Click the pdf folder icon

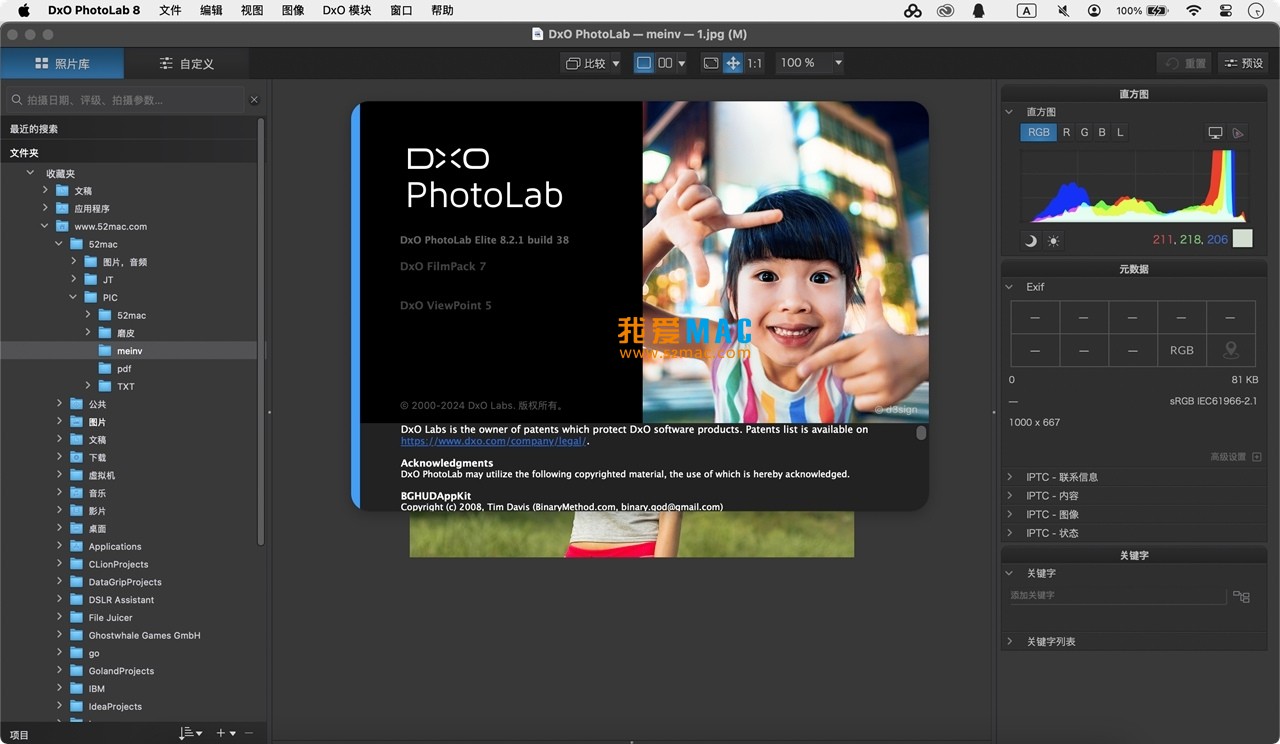[105, 369]
